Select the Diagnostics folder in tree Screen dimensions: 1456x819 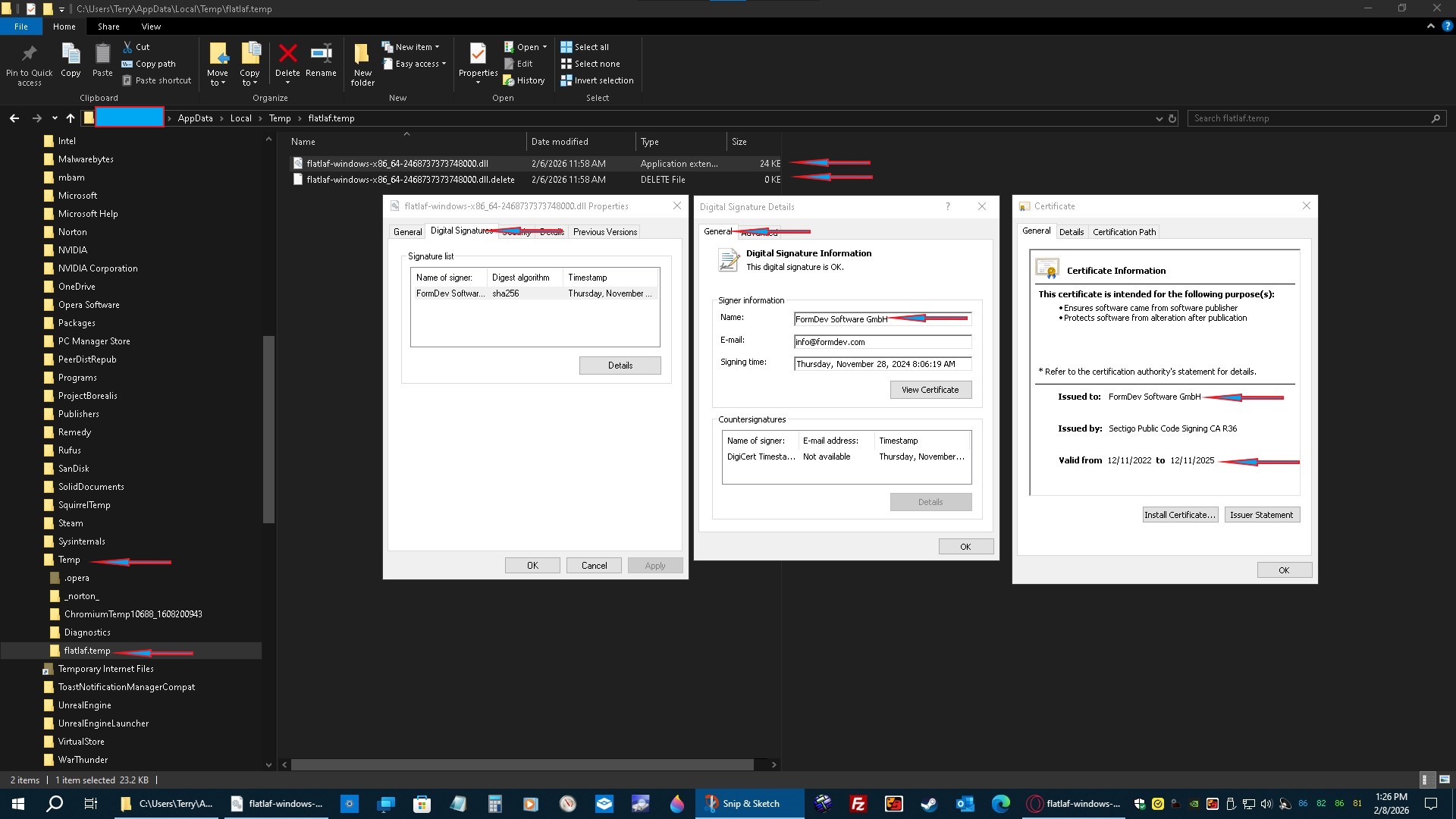pos(87,632)
